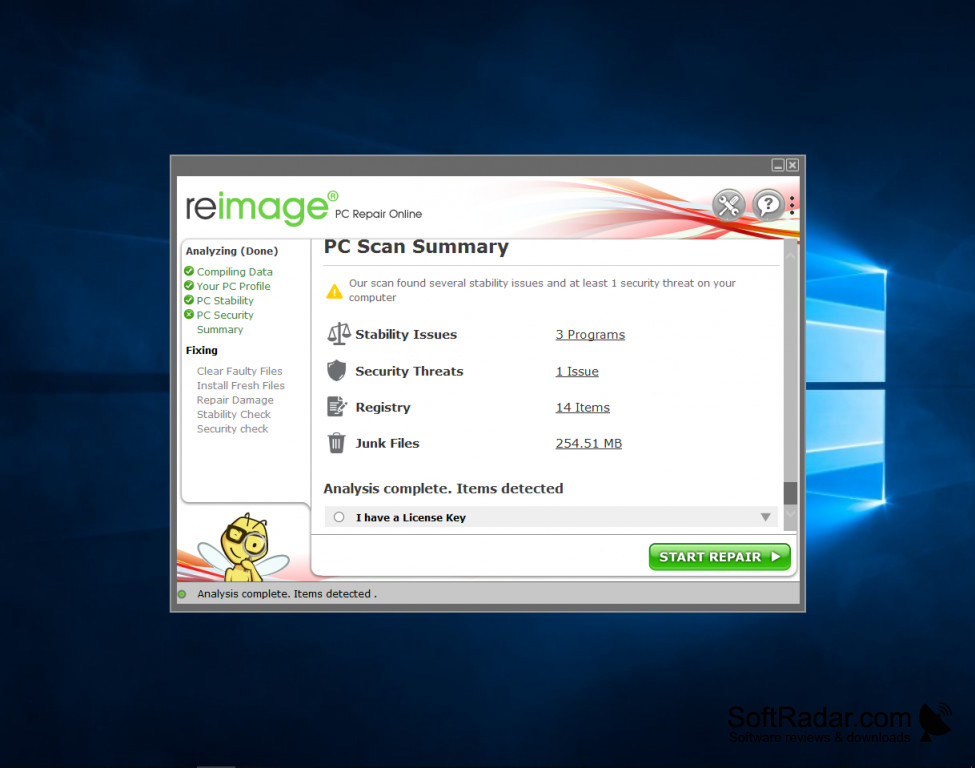Start repair with the green button

point(719,557)
